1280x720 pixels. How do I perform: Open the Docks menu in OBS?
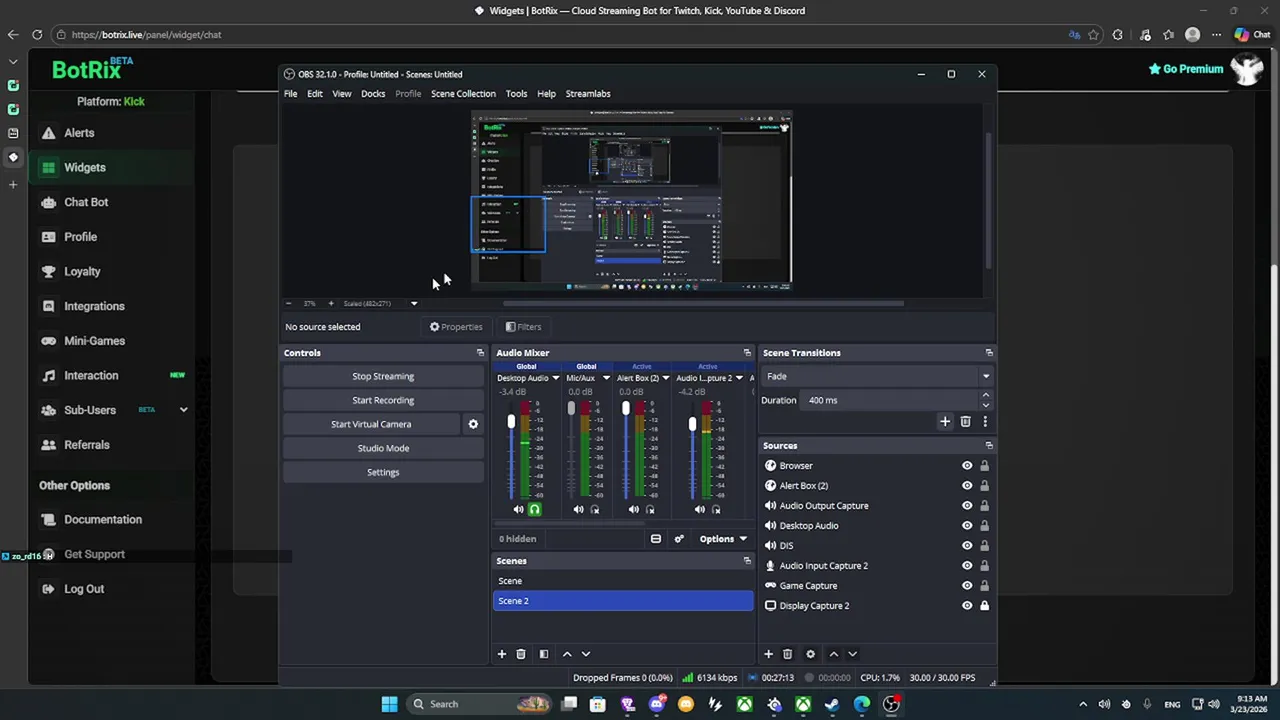point(373,94)
